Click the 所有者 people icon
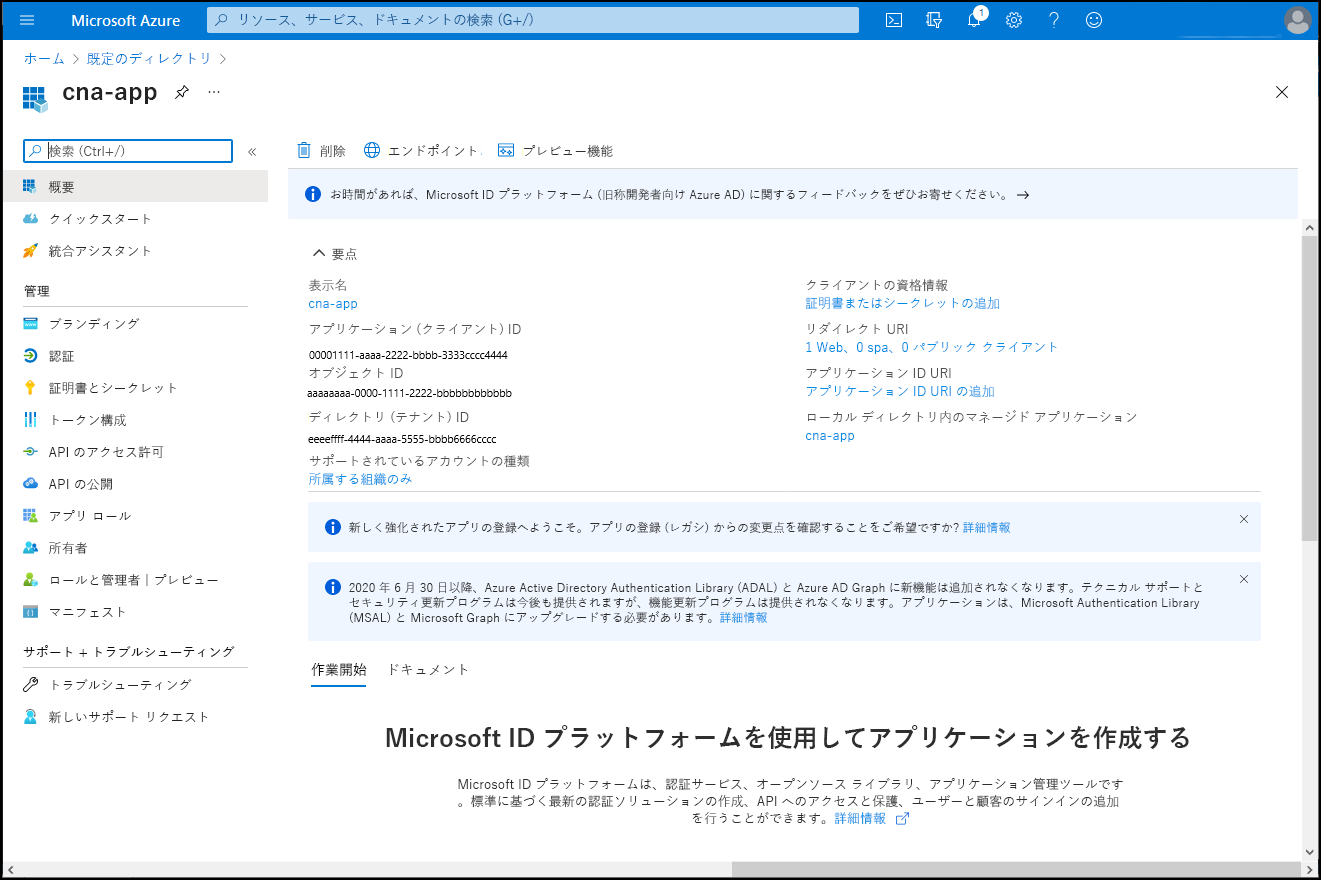Screen dimensions: 1321x880 click(30, 548)
